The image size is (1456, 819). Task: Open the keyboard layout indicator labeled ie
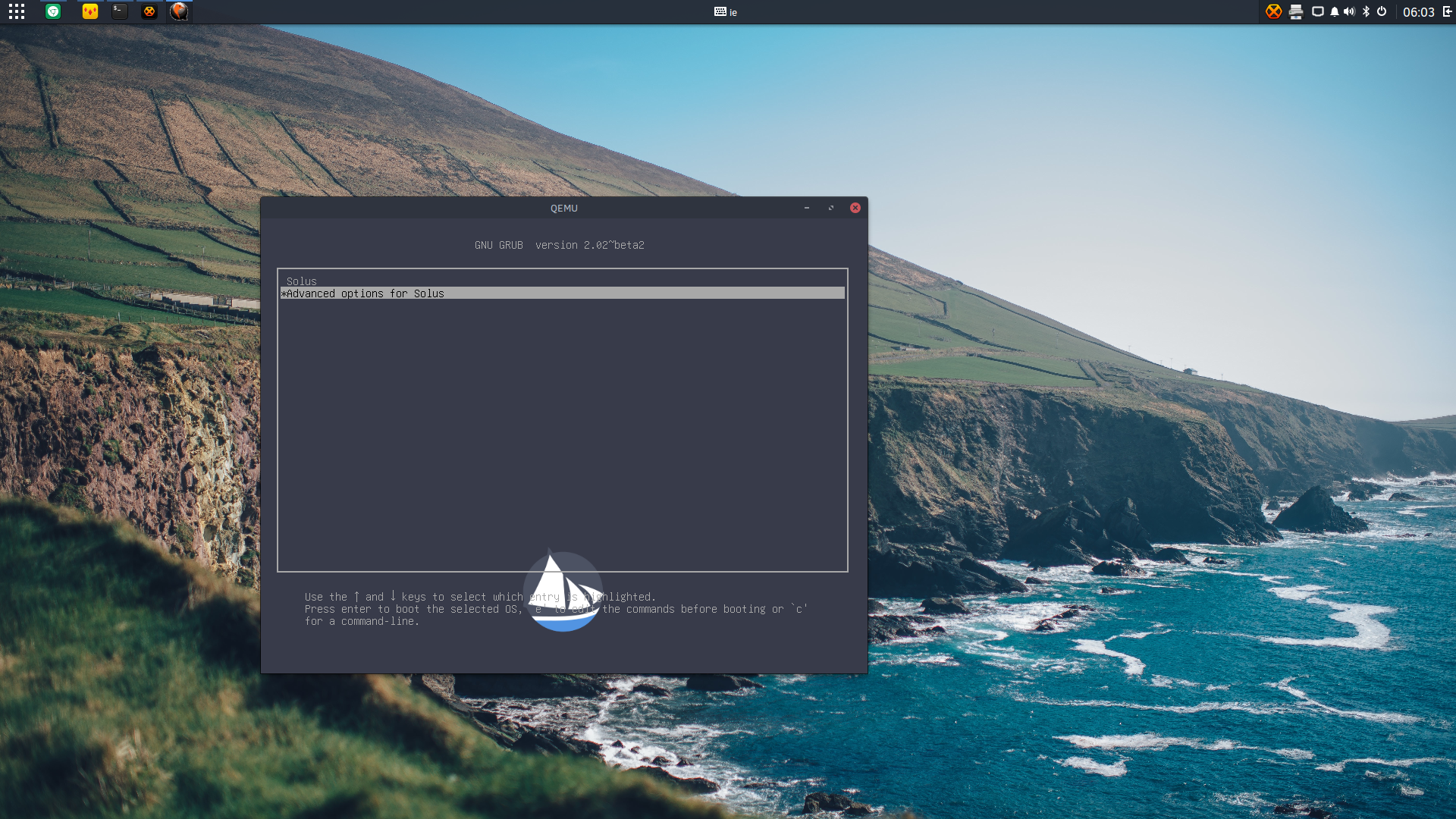[x=726, y=12]
